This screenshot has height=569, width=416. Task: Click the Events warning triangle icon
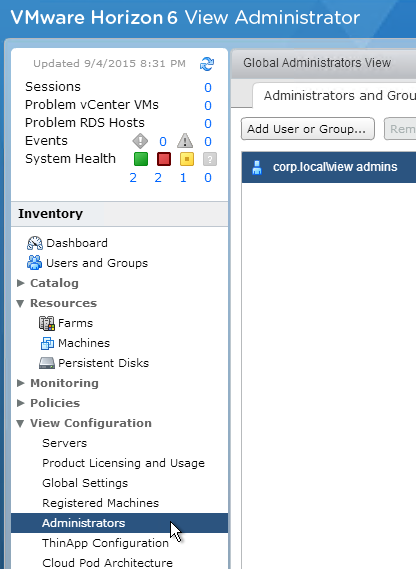(185, 141)
